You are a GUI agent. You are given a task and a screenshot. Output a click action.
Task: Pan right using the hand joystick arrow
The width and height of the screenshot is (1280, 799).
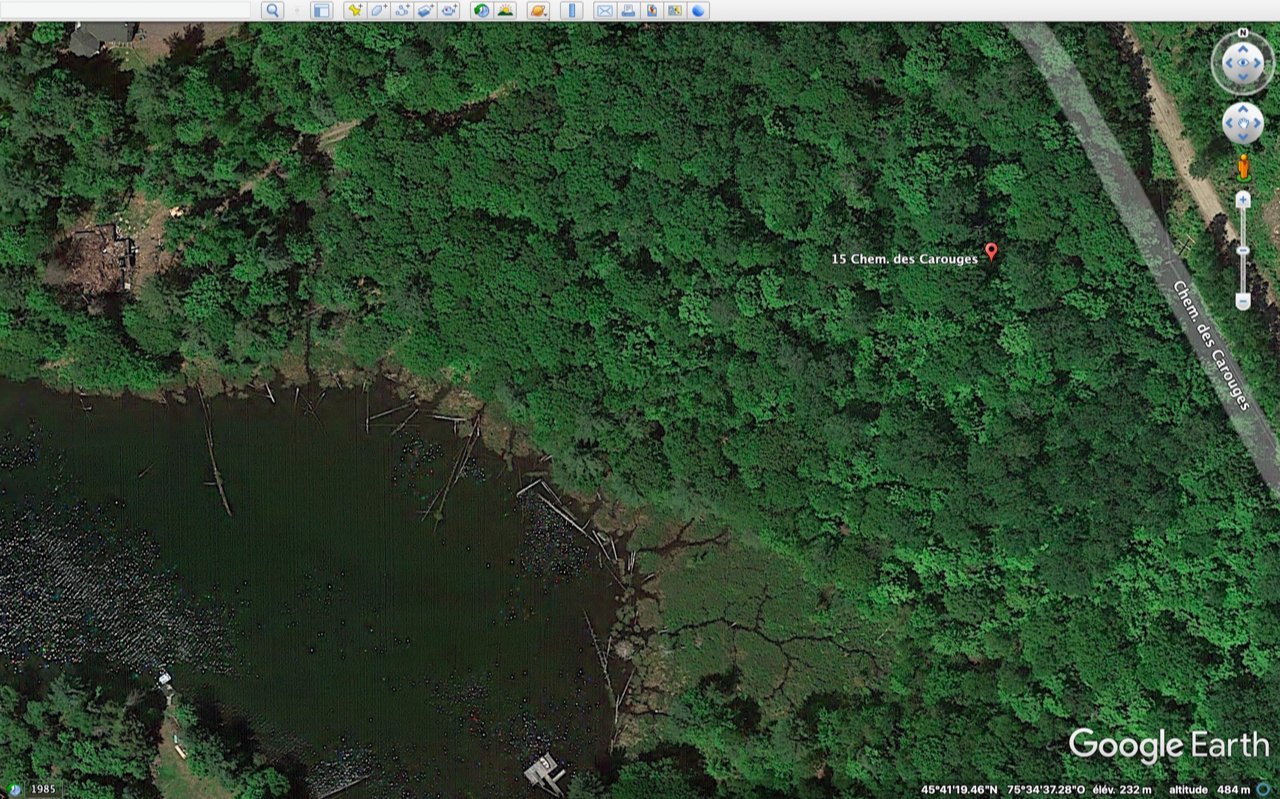(x=1256, y=123)
